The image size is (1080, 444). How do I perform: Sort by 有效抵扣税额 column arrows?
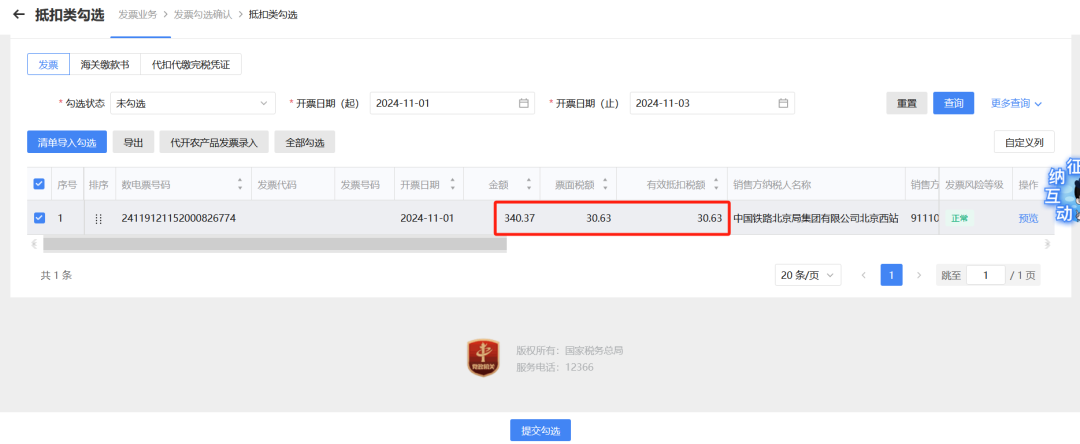[716, 184]
